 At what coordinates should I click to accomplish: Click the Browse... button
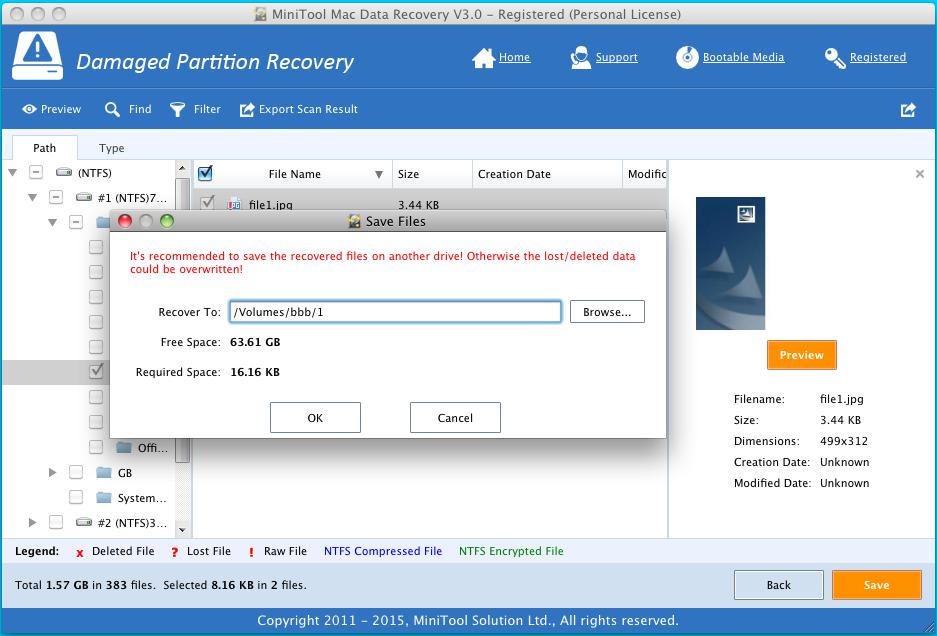pos(607,312)
